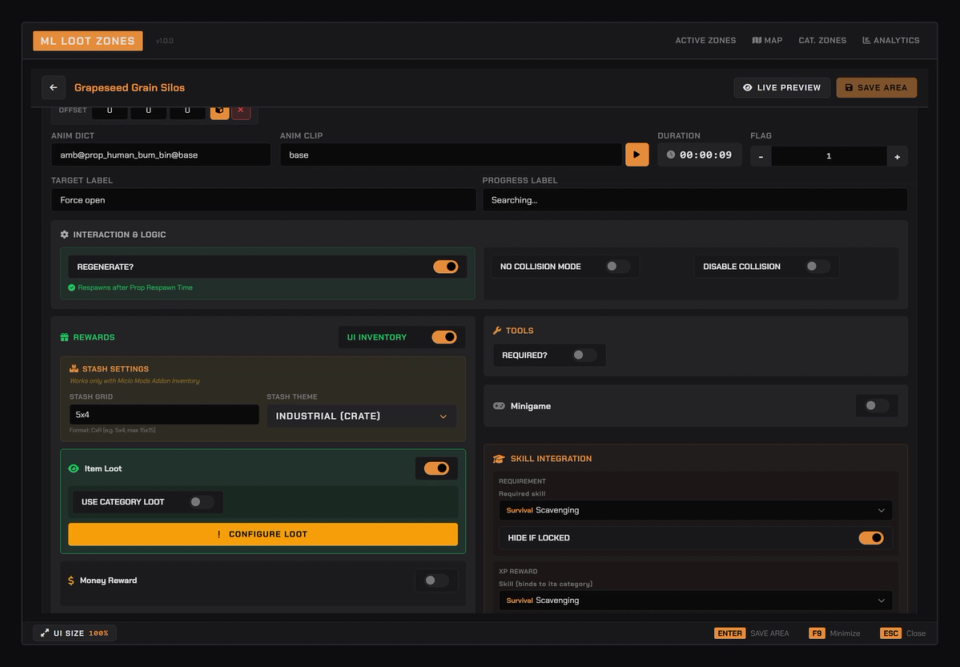Open the Map tab
Screen dimensions: 960x667
pos(767,40)
